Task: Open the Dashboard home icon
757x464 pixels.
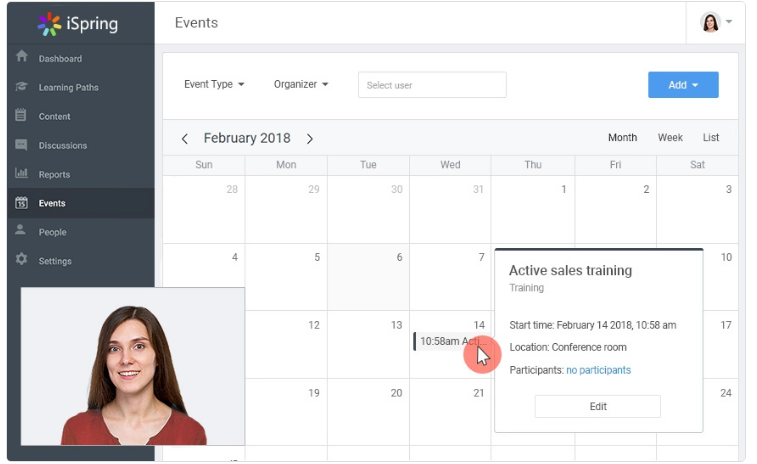Action: 21,56
